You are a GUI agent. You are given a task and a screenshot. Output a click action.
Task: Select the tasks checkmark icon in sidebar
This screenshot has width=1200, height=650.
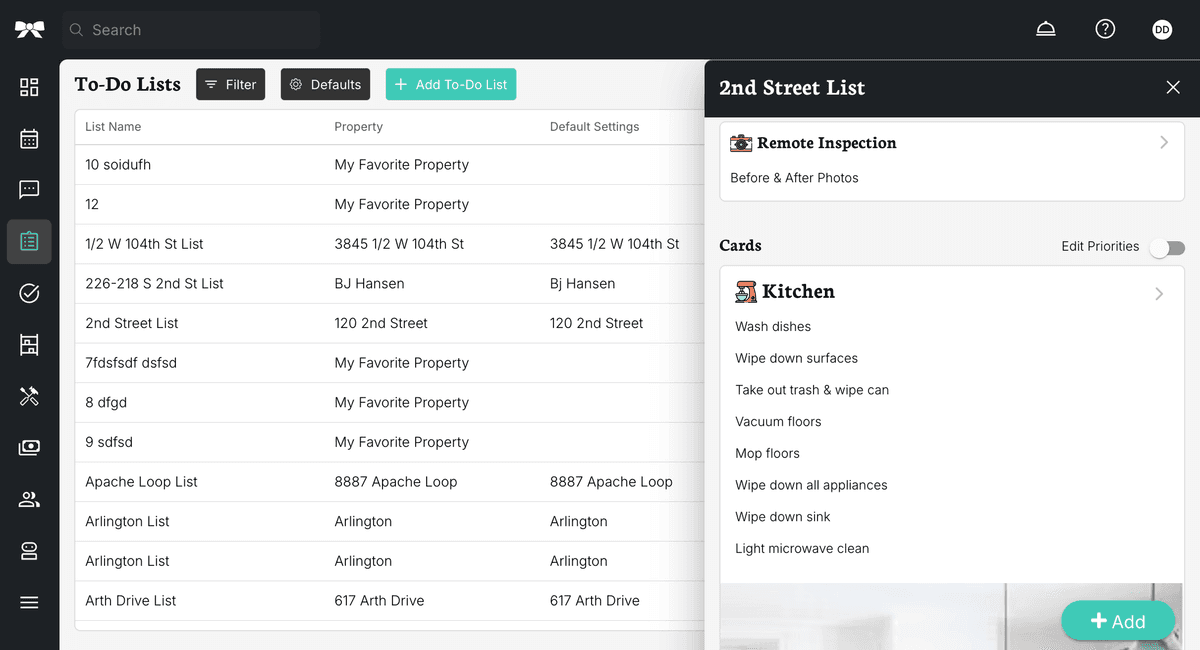point(29,293)
